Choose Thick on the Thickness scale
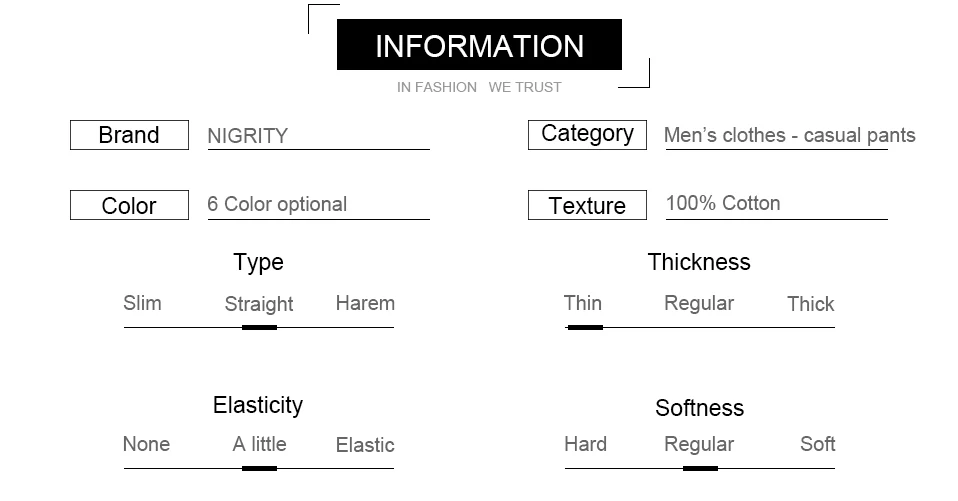The width and height of the screenshot is (958, 501). click(811, 304)
